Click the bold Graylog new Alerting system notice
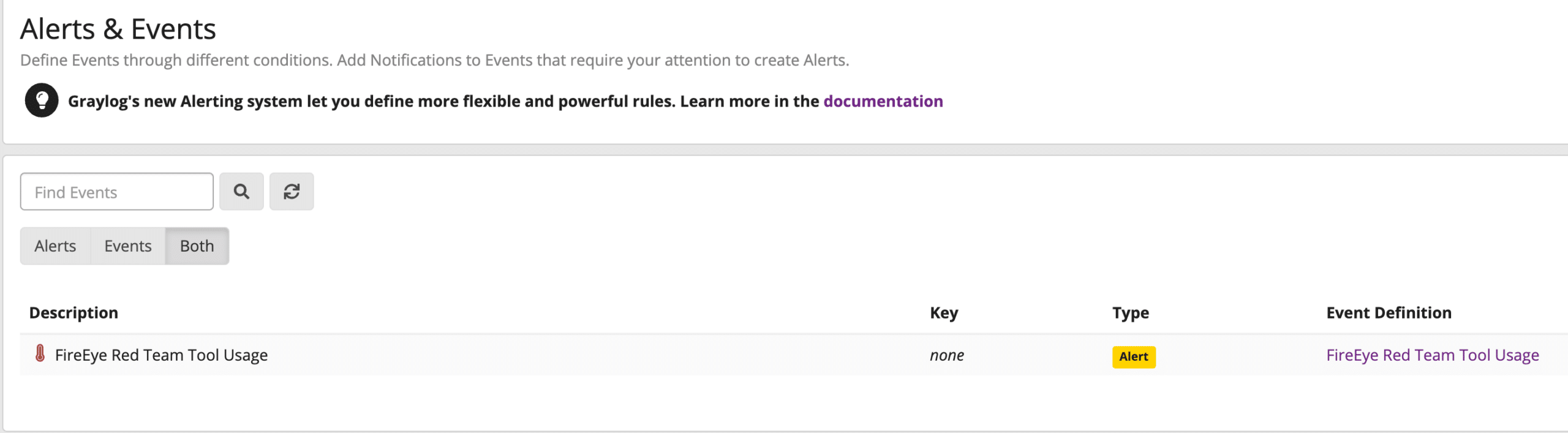 pos(443,101)
